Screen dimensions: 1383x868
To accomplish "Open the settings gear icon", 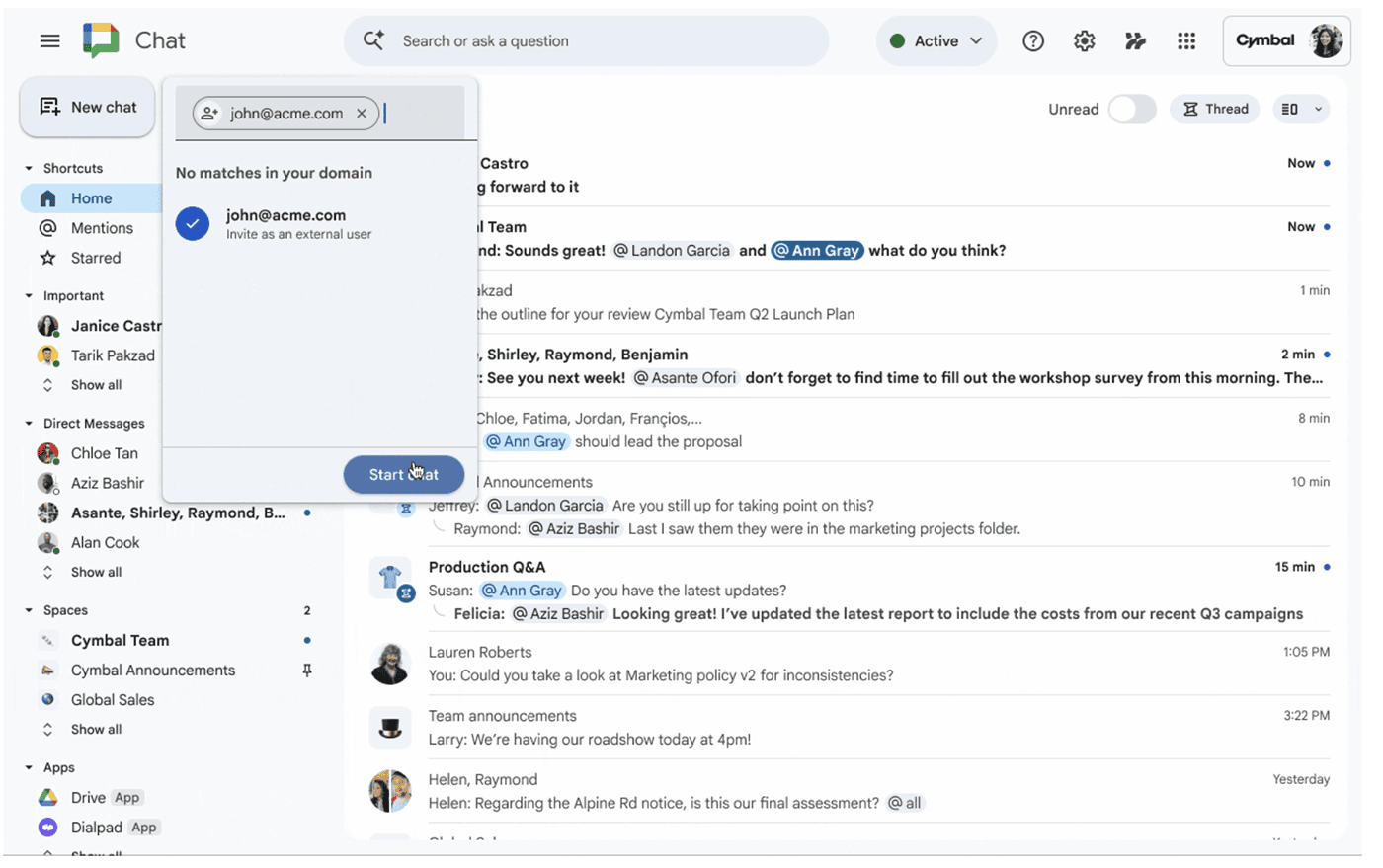I will point(1085,40).
